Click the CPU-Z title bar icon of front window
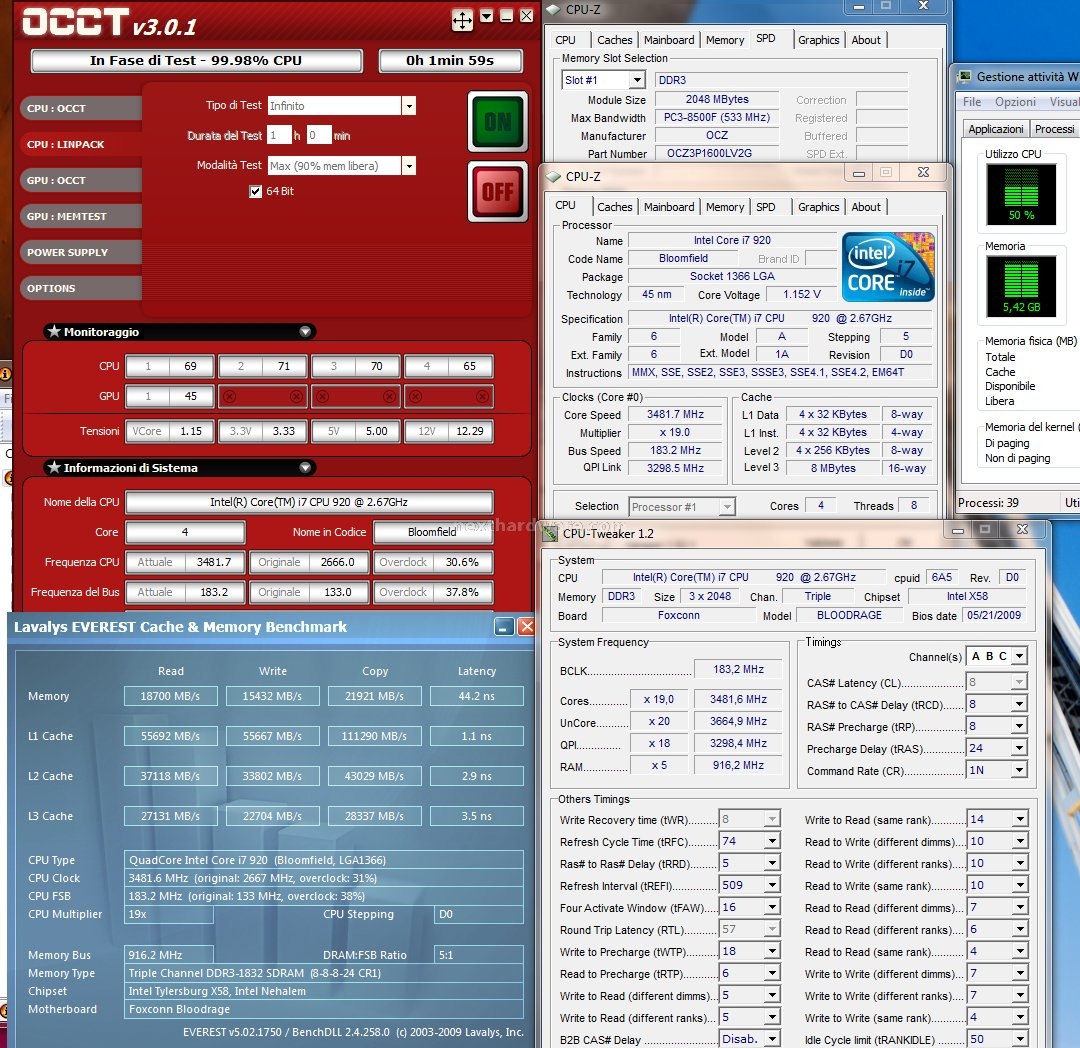This screenshot has width=1080, height=1048. coord(553,176)
